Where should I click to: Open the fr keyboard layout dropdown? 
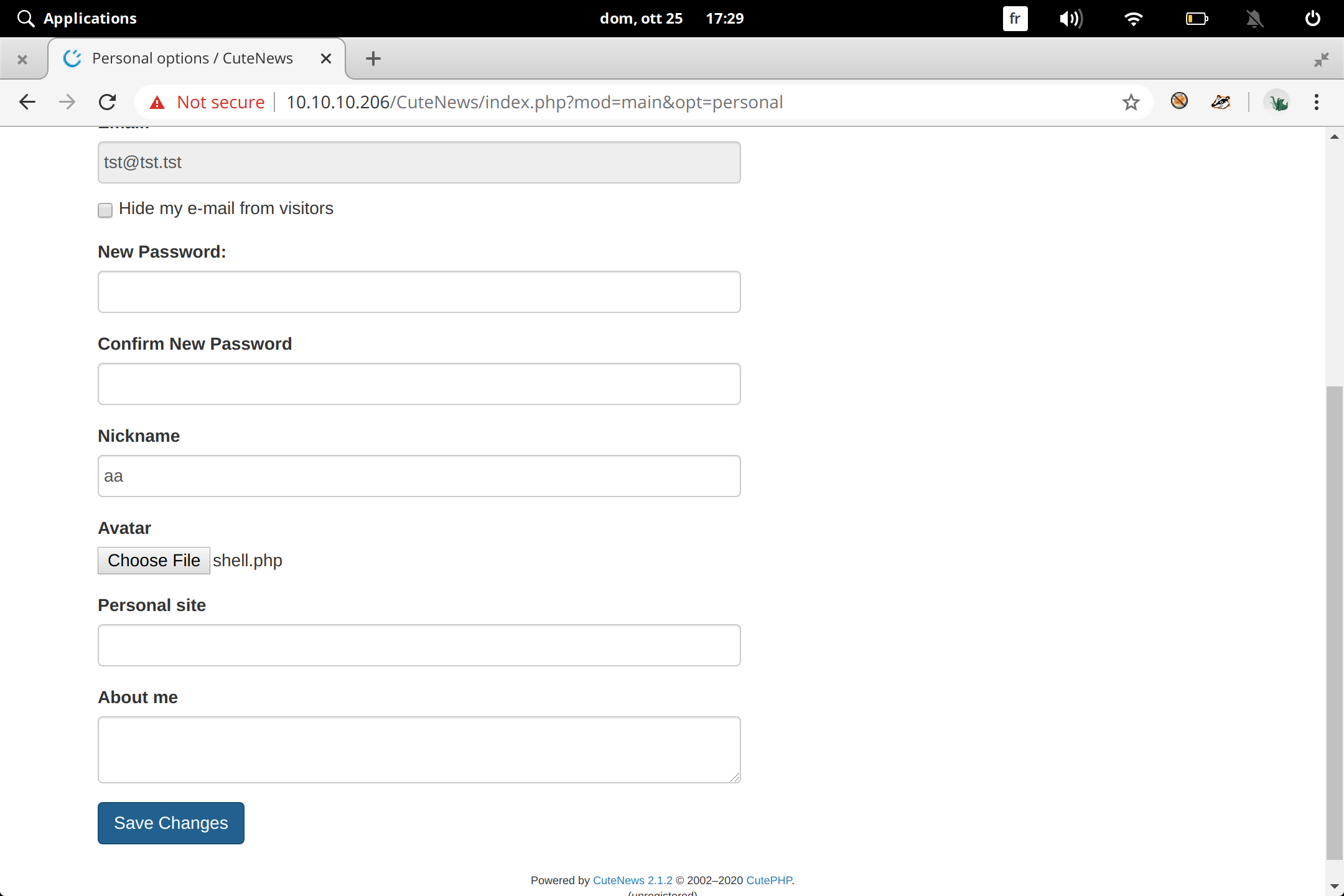(1015, 19)
